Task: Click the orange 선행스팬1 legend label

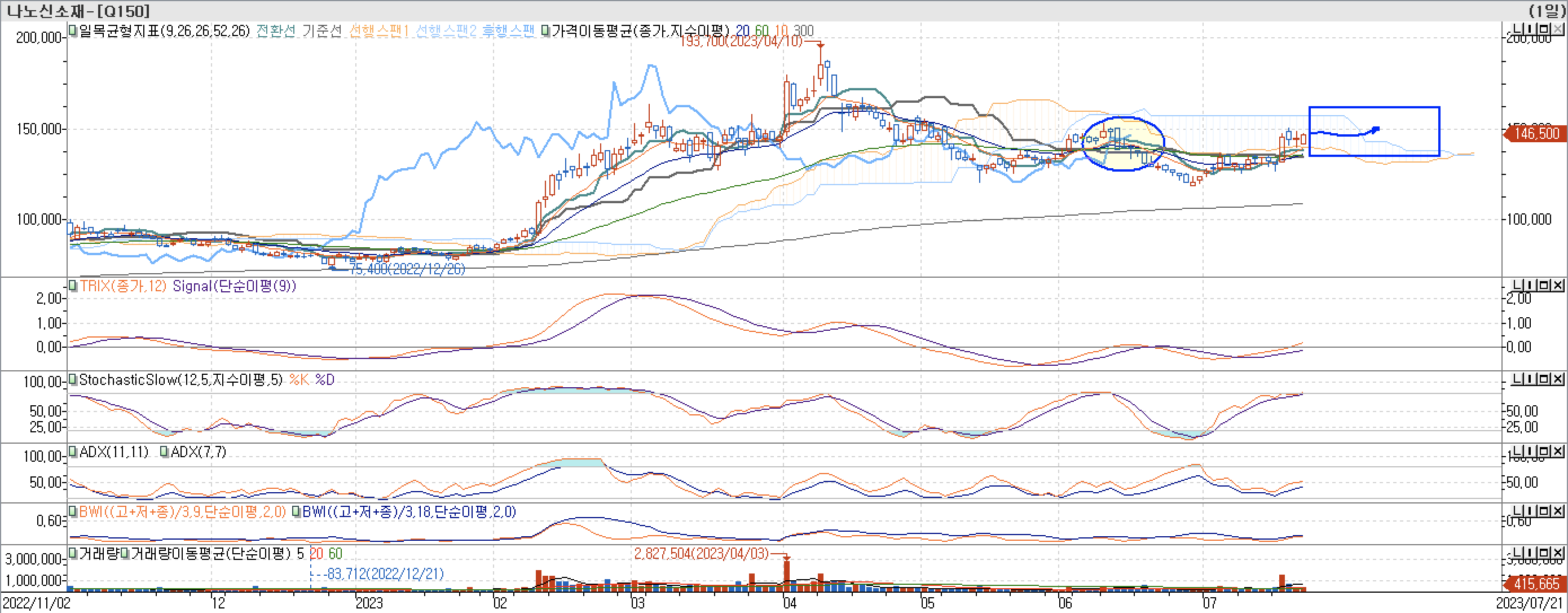Action: point(378,30)
